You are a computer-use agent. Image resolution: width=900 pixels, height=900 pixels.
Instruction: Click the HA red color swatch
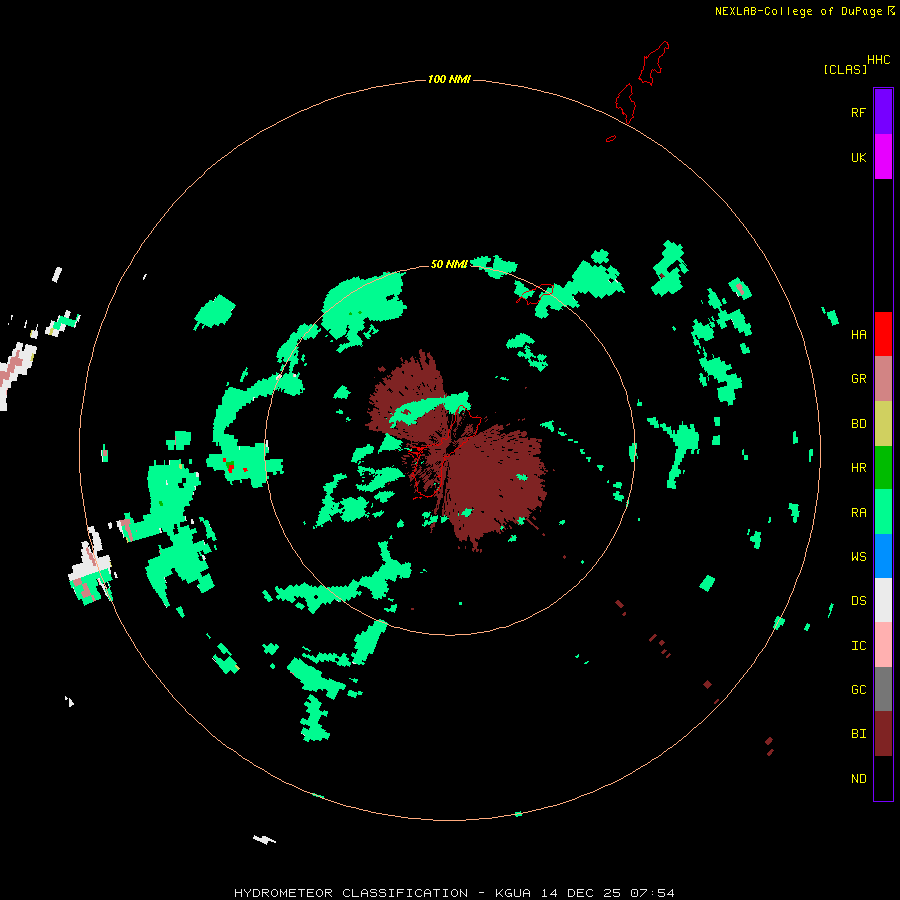(x=883, y=334)
